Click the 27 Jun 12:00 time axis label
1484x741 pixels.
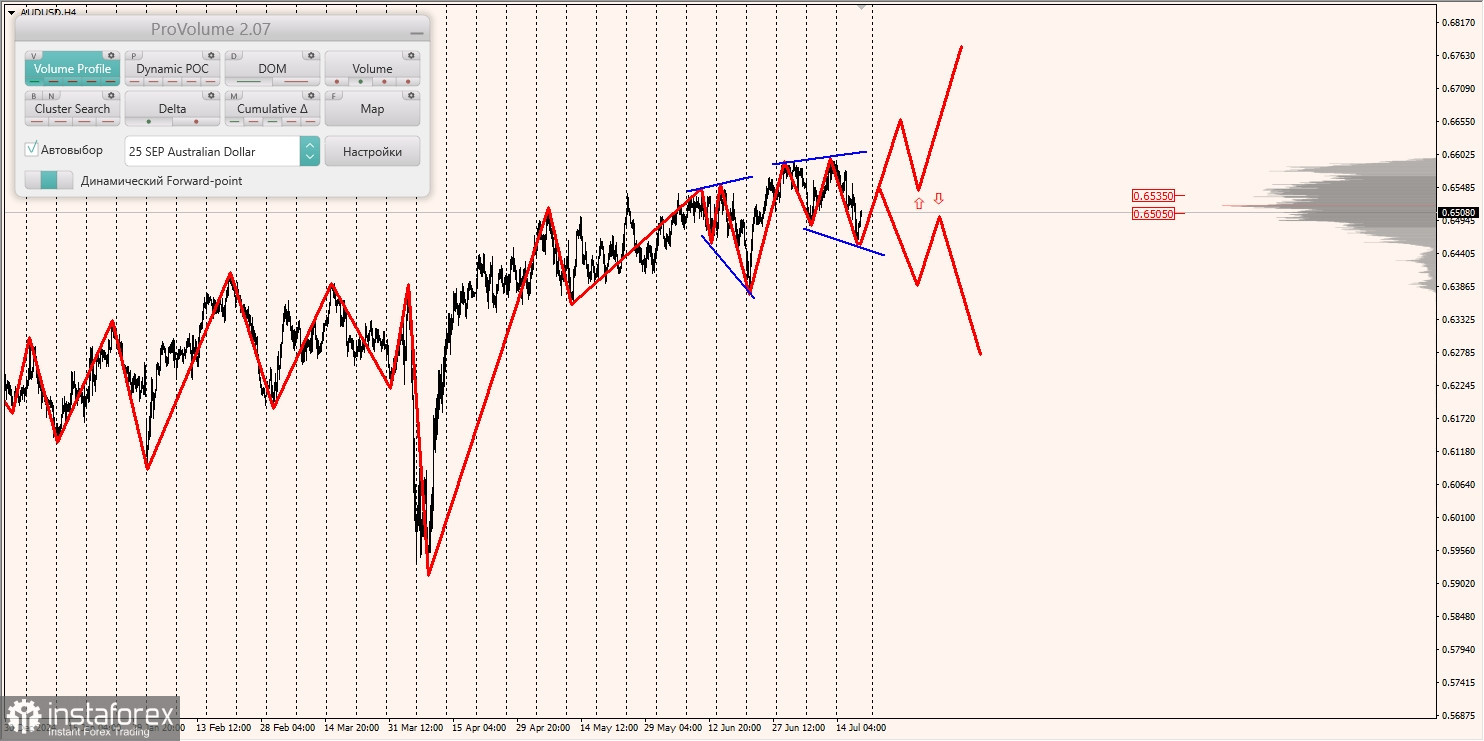pyautogui.click(x=798, y=728)
